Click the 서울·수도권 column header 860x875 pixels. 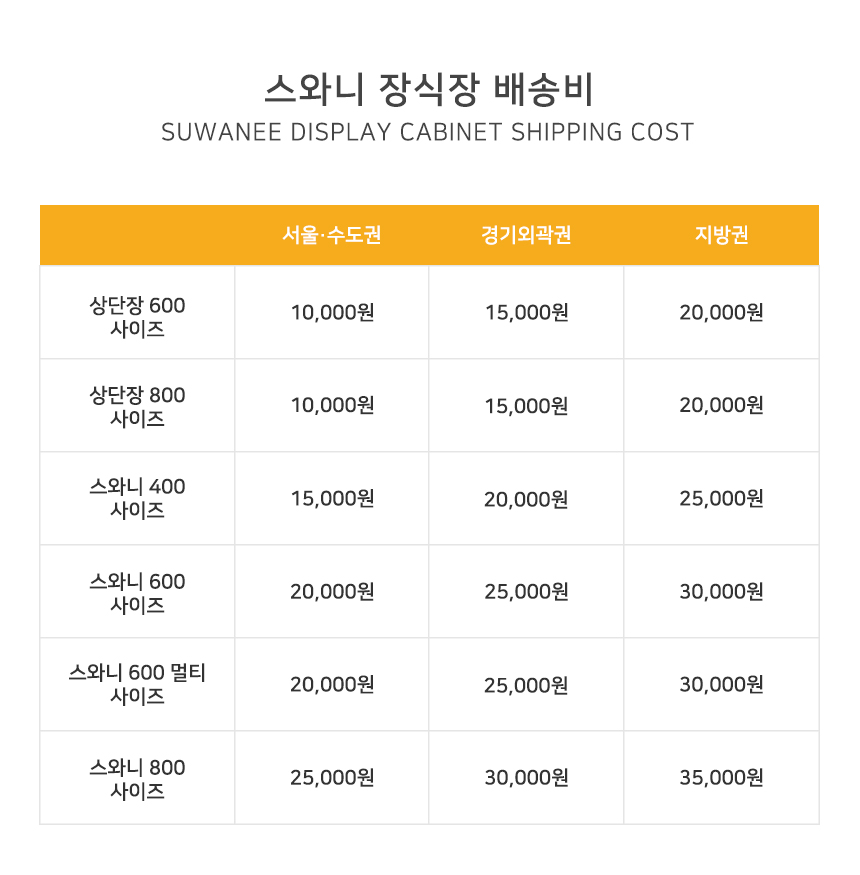tap(331, 235)
